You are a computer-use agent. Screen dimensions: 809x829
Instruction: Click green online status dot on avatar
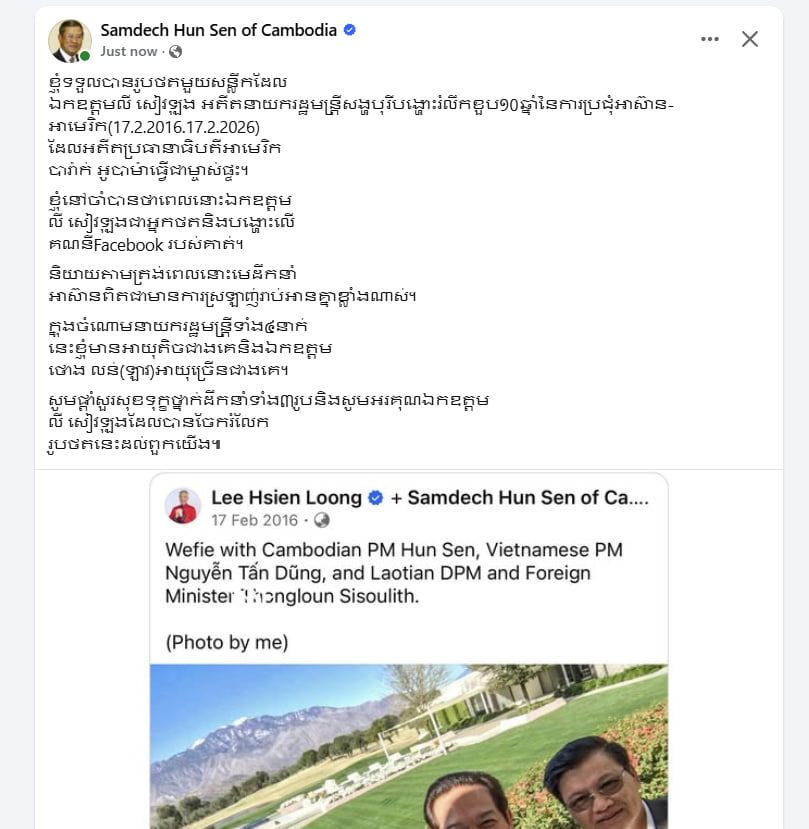[x=85, y=56]
